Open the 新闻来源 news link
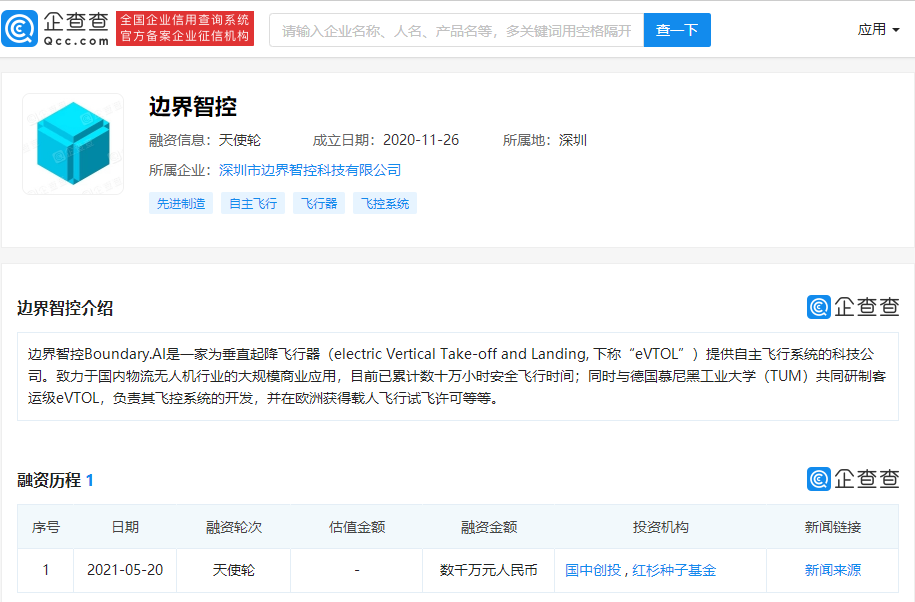Viewport: 915px width, 602px height. 832,570
